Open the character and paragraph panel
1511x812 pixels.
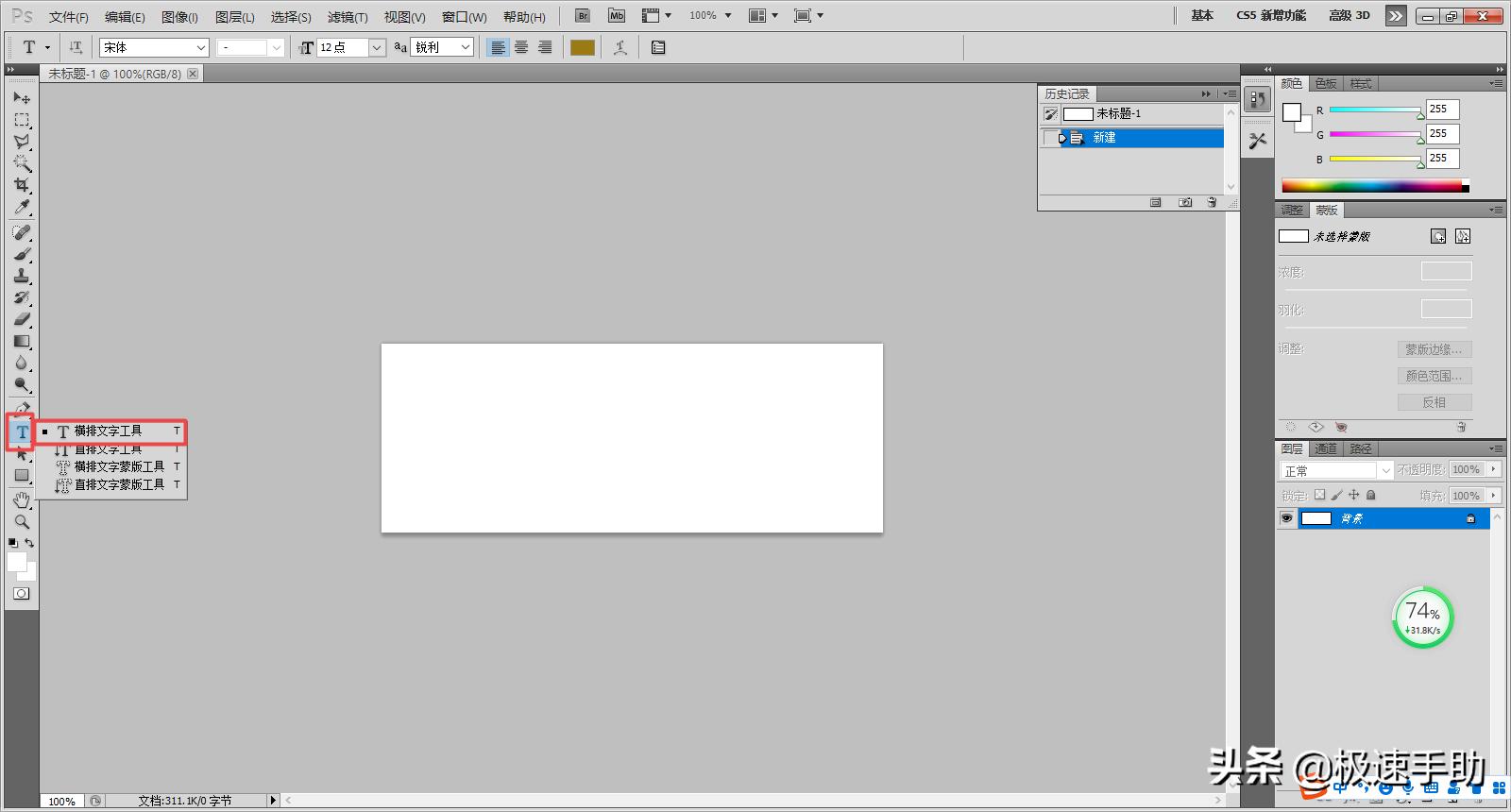coord(658,47)
